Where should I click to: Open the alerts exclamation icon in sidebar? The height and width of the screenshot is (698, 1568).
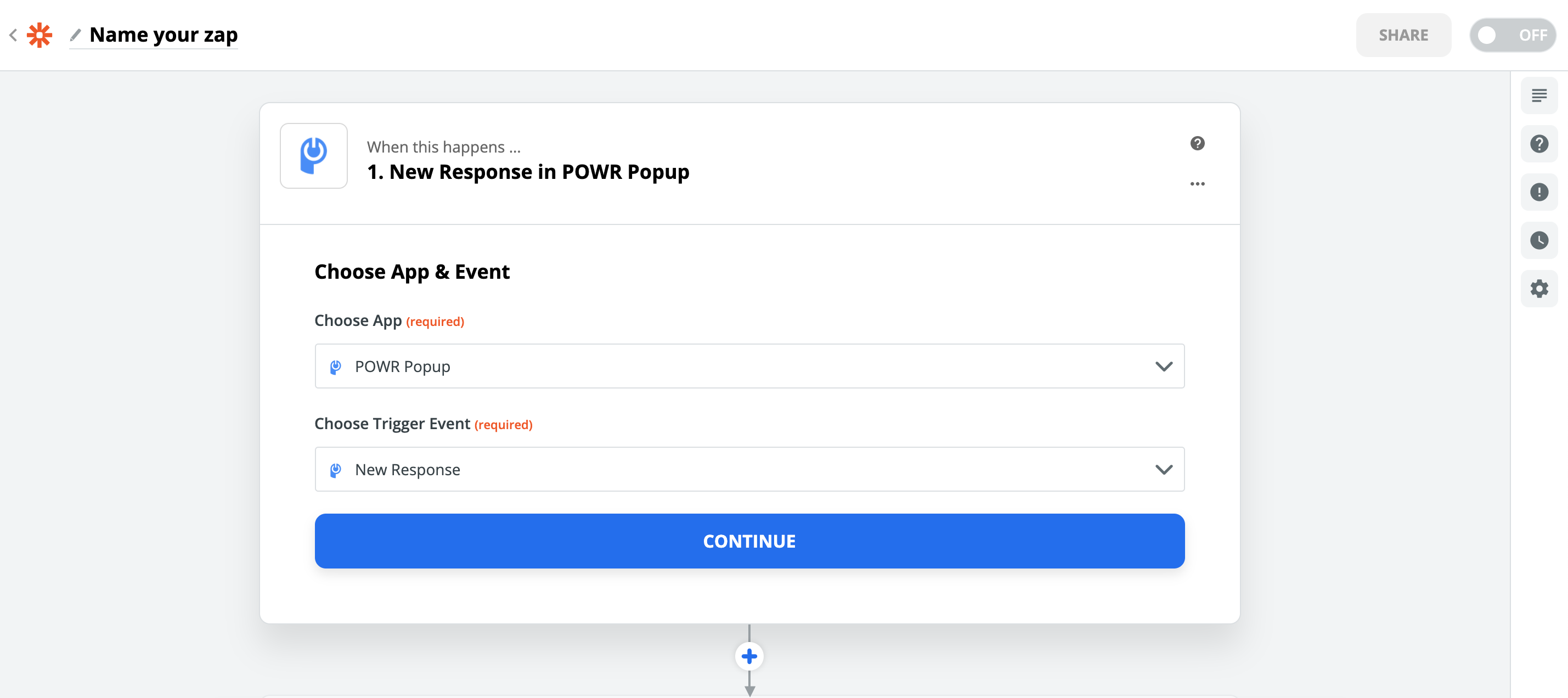[x=1539, y=192]
